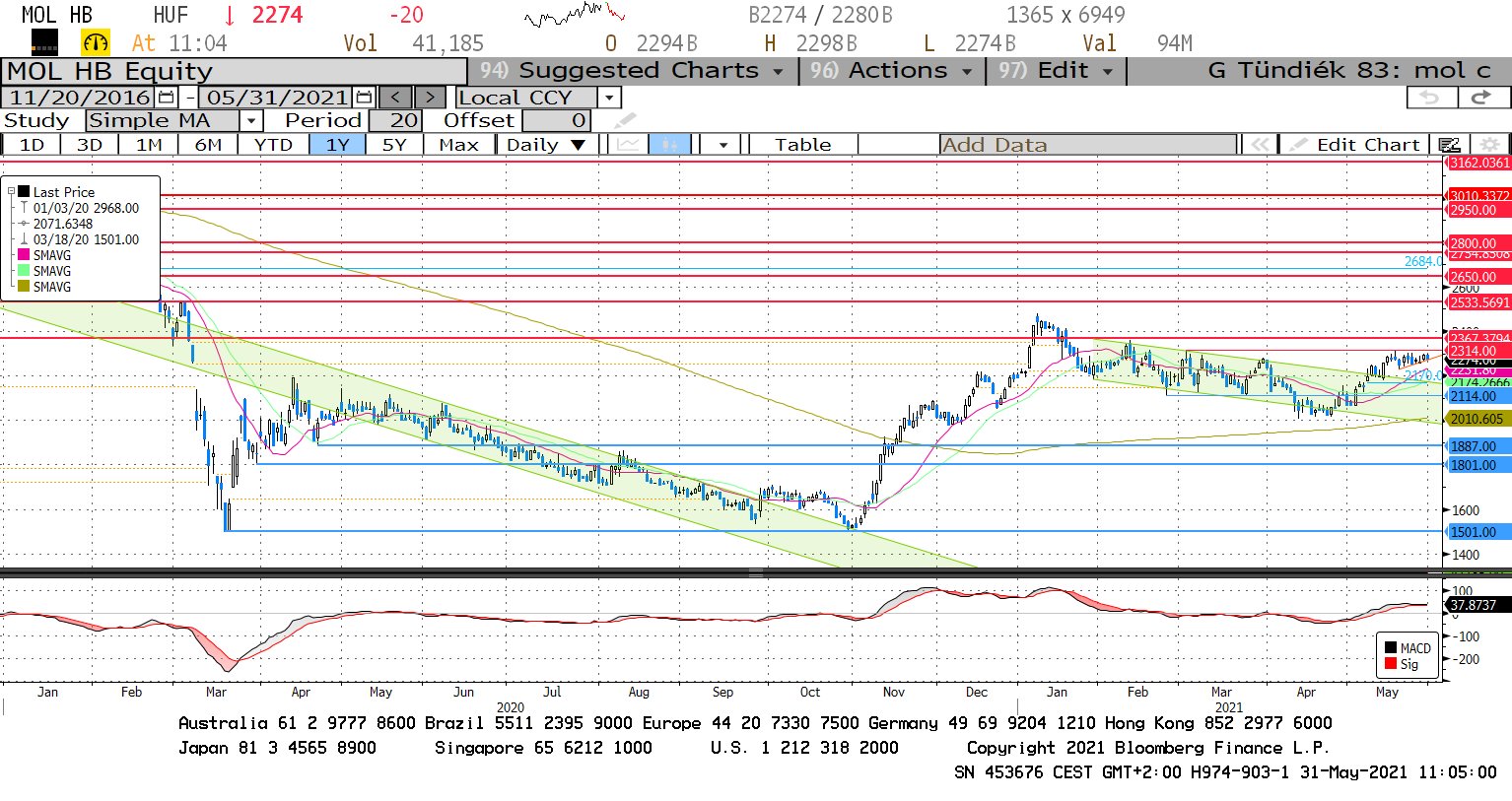
Task: Click the olive SMAVG legend swatch
Action: click(x=24, y=287)
